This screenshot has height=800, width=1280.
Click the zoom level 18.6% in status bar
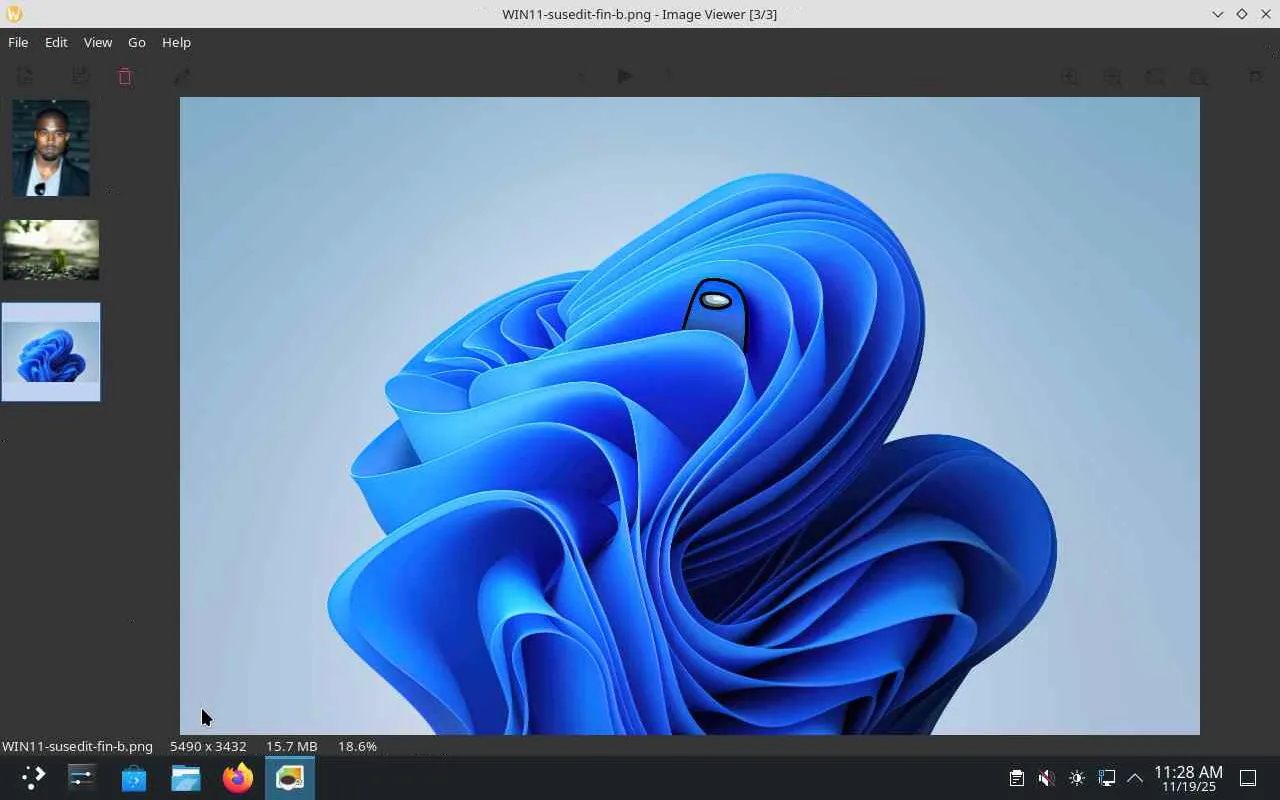point(357,746)
